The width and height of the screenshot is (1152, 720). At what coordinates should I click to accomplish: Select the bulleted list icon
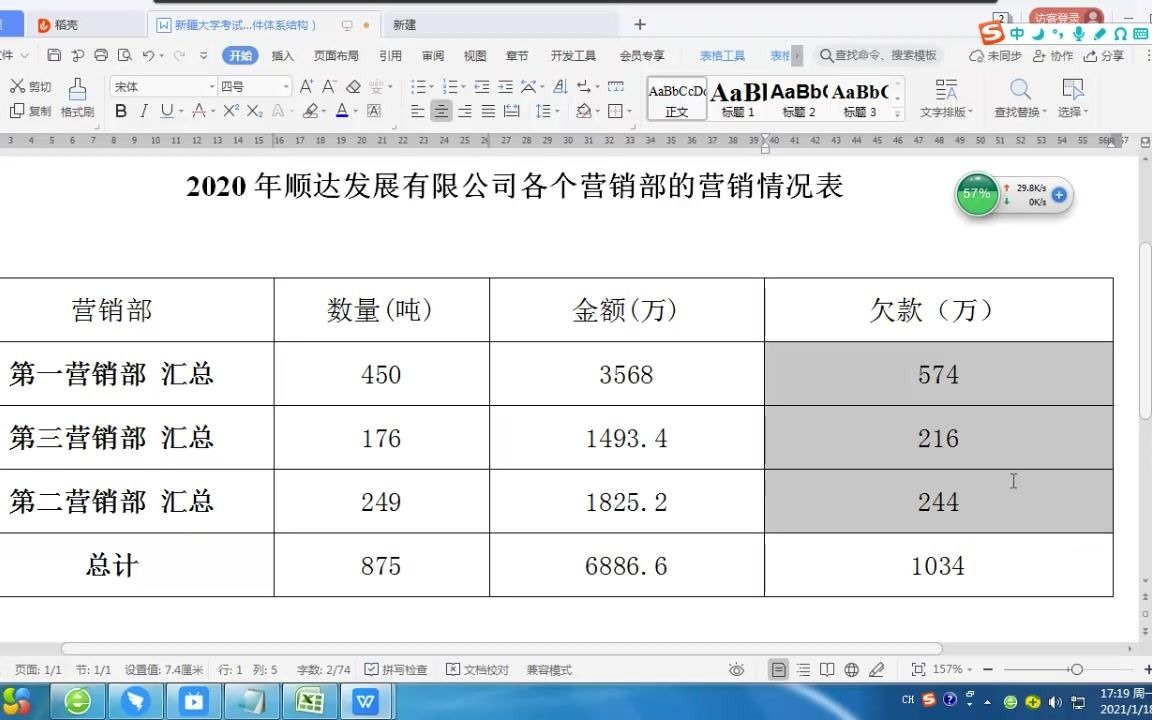(x=419, y=86)
